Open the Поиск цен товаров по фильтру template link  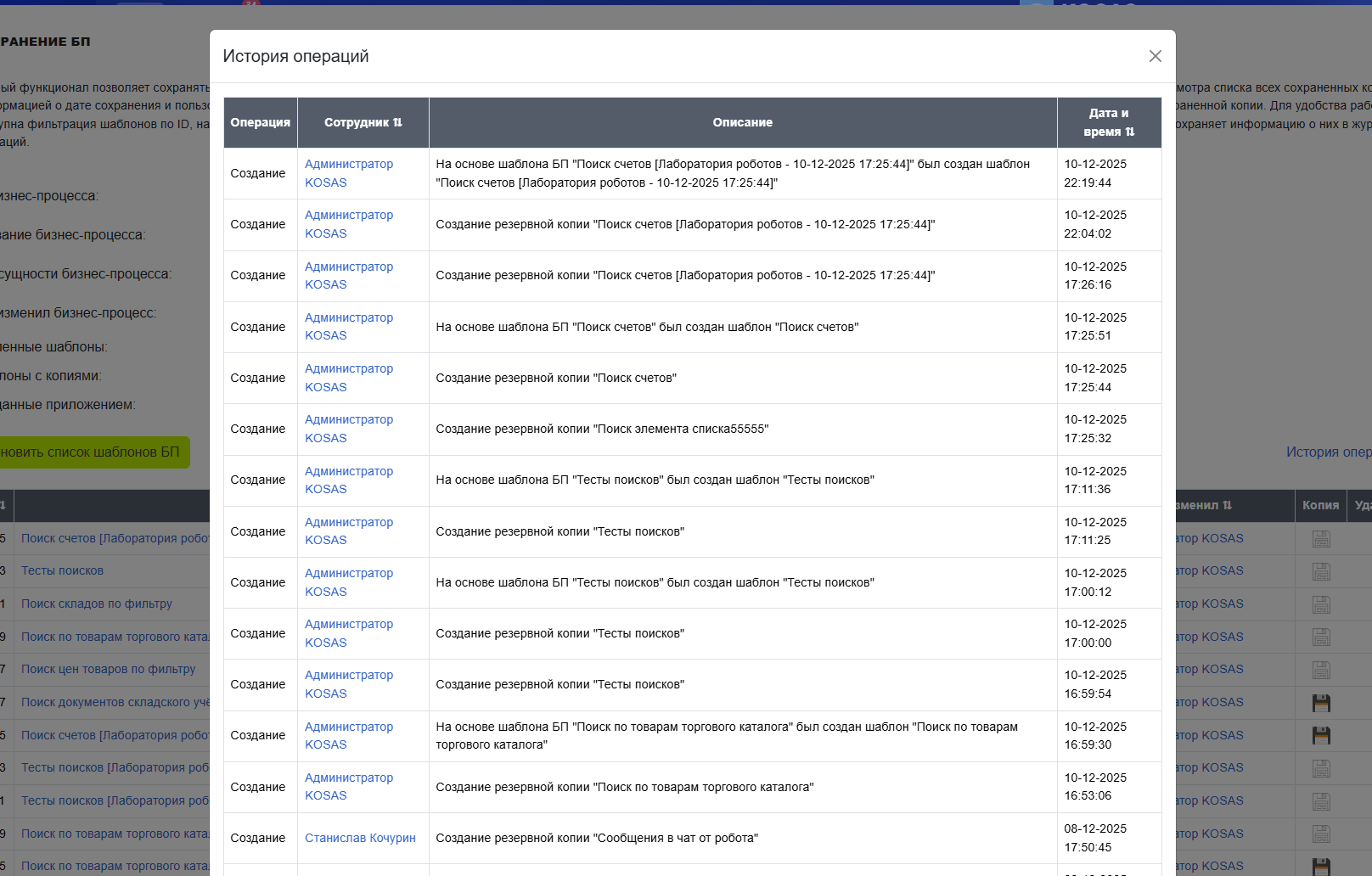[x=108, y=669]
